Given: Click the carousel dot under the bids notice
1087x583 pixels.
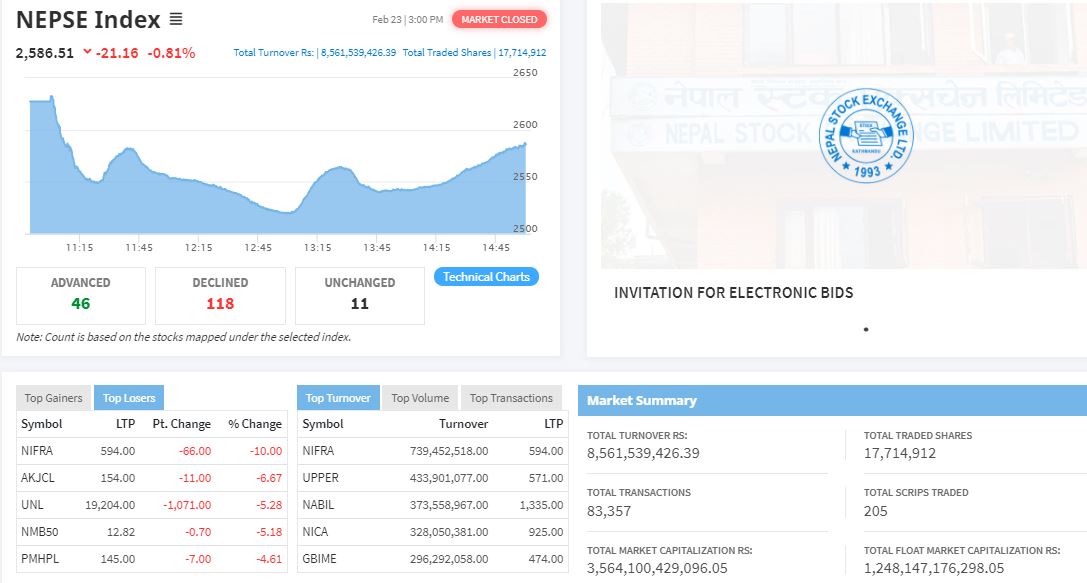Looking at the screenshot, I should click(866, 329).
